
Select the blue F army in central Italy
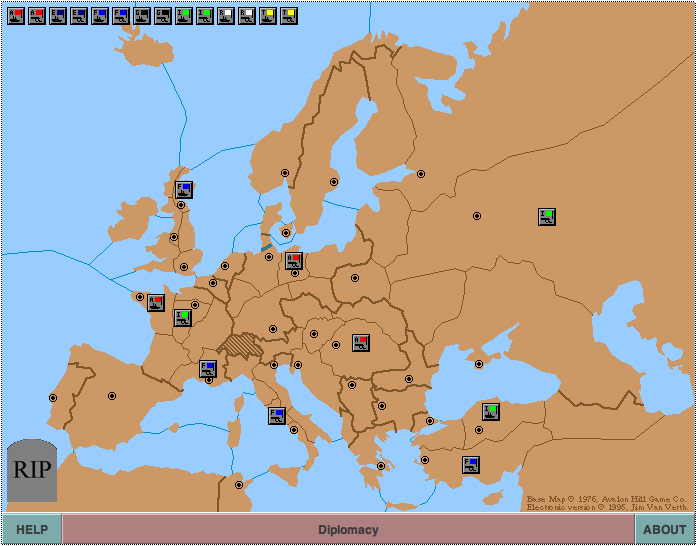click(x=277, y=416)
